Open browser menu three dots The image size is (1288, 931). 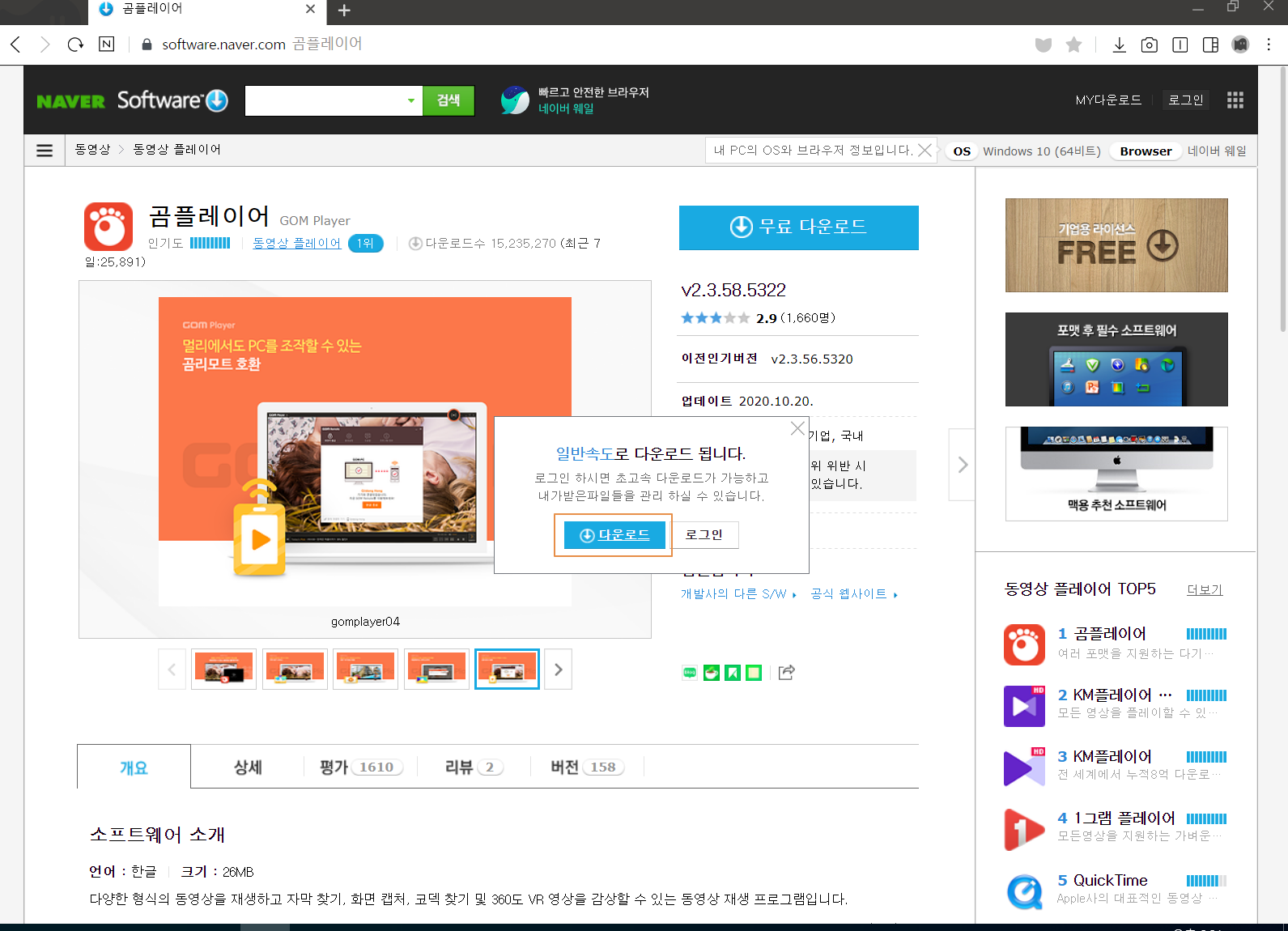pyautogui.click(x=1269, y=45)
